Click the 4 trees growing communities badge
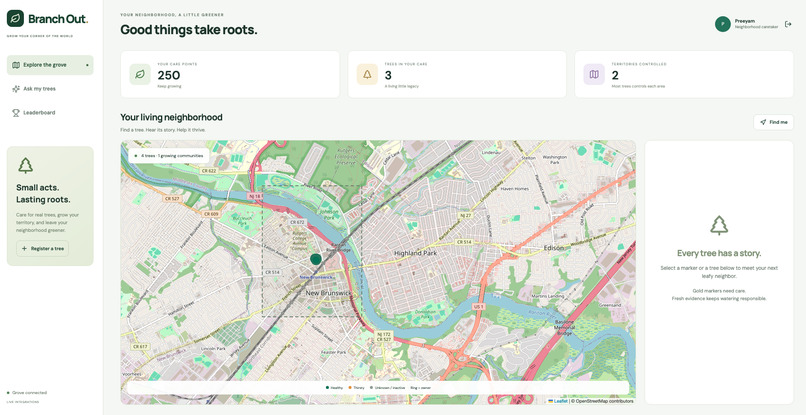The width and height of the screenshot is (806, 415). click(x=169, y=155)
